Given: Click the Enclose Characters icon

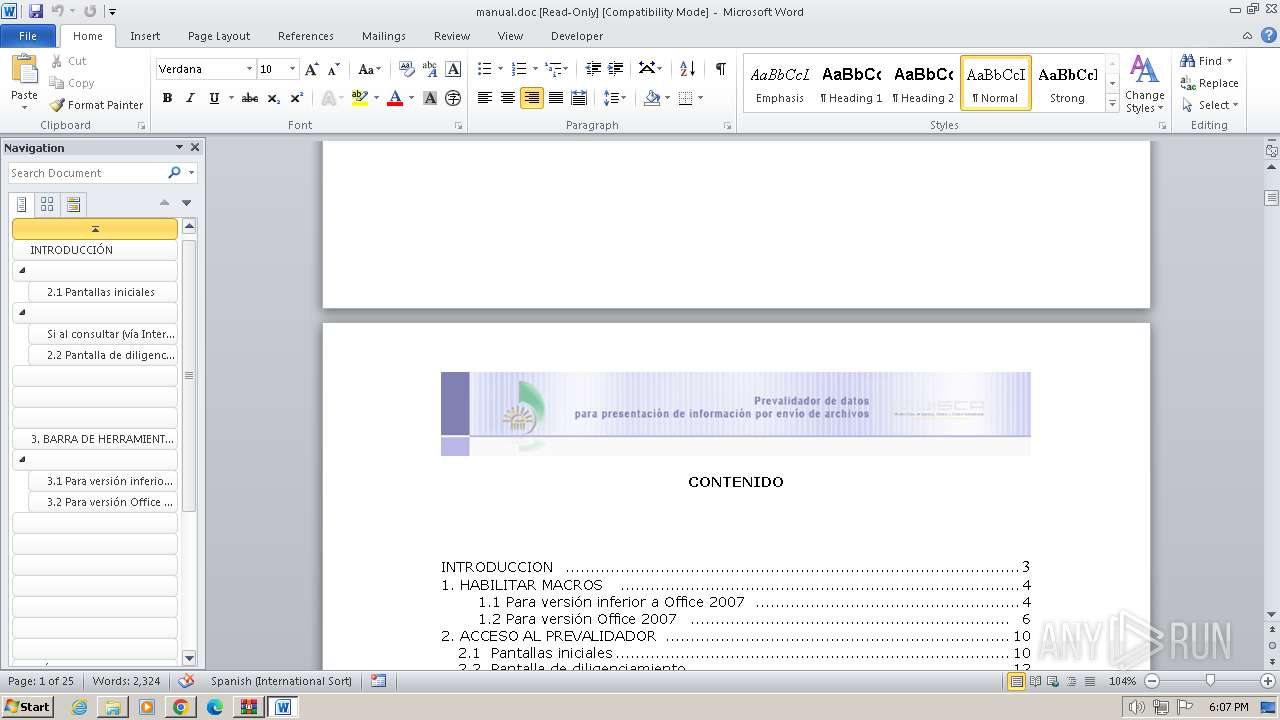Looking at the screenshot, I should (453, 98).
